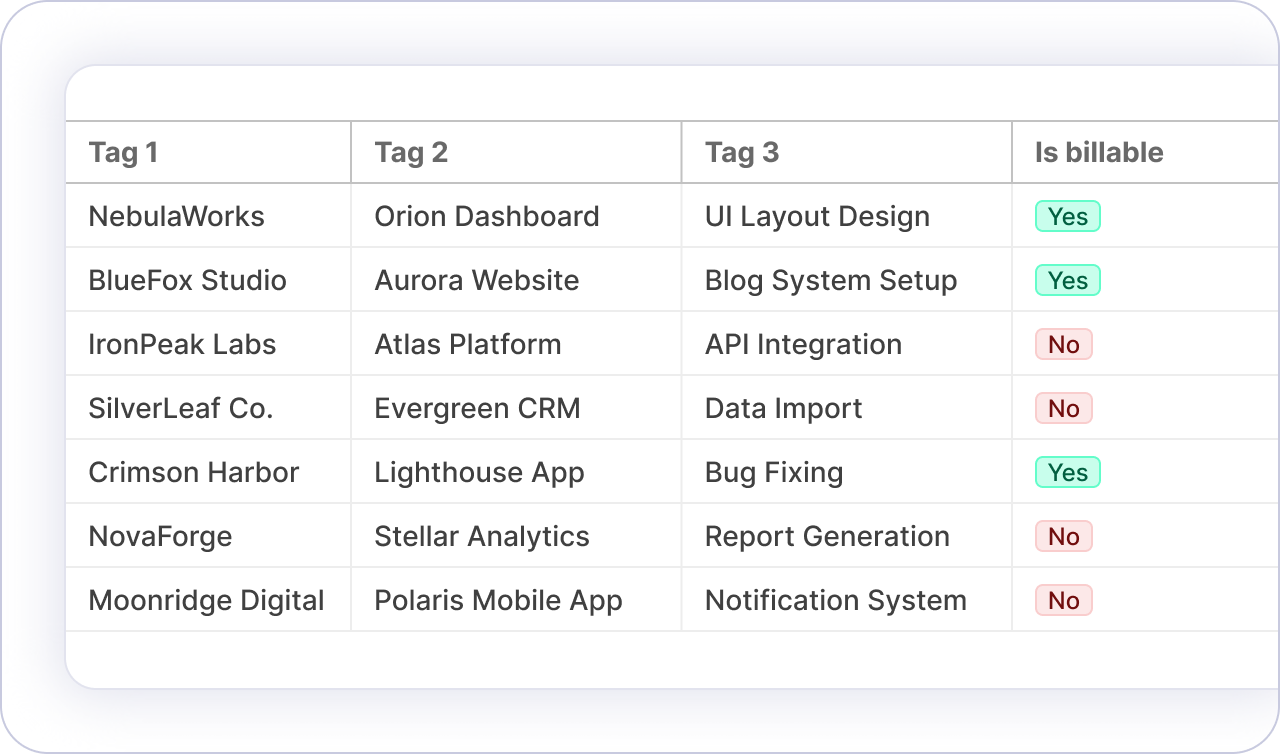The image size is (1280, 754).
Task: Click the Atlas Platform cell
Action: click(x=468, y=345)
